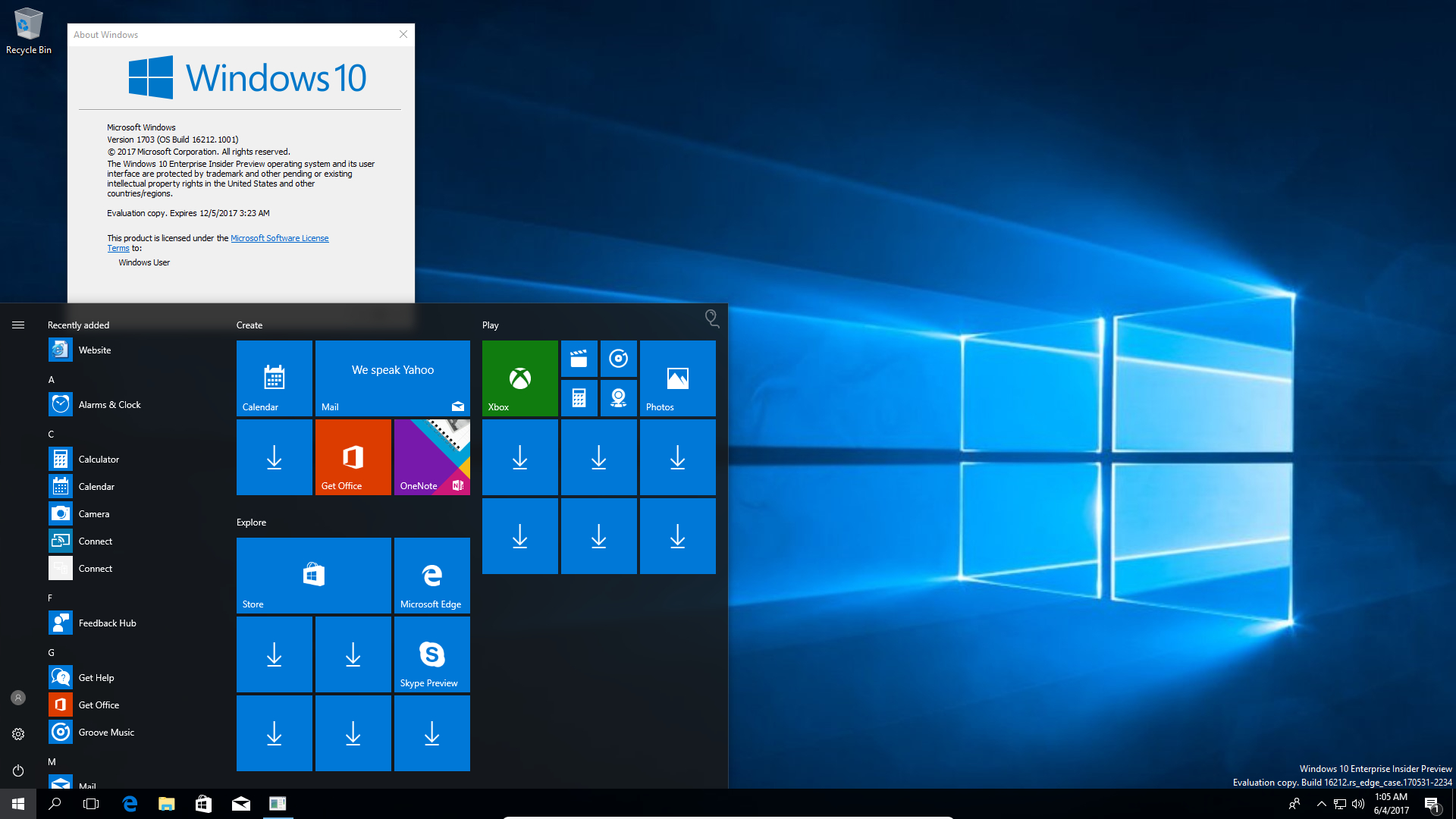Screen dimensions: 1456x819
Task: Open the Skype Preview tile
Action: (x=432, y=654)
